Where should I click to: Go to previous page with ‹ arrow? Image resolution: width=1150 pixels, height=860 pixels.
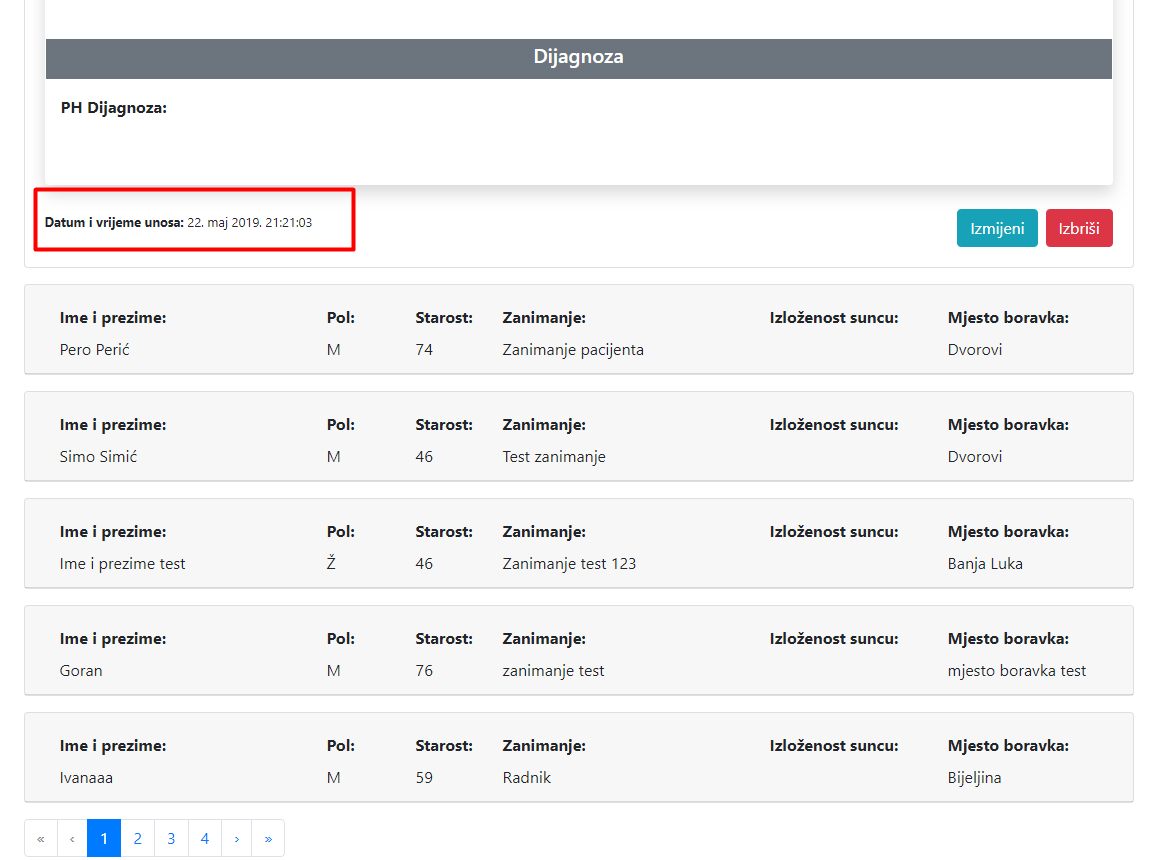[72, 839]
